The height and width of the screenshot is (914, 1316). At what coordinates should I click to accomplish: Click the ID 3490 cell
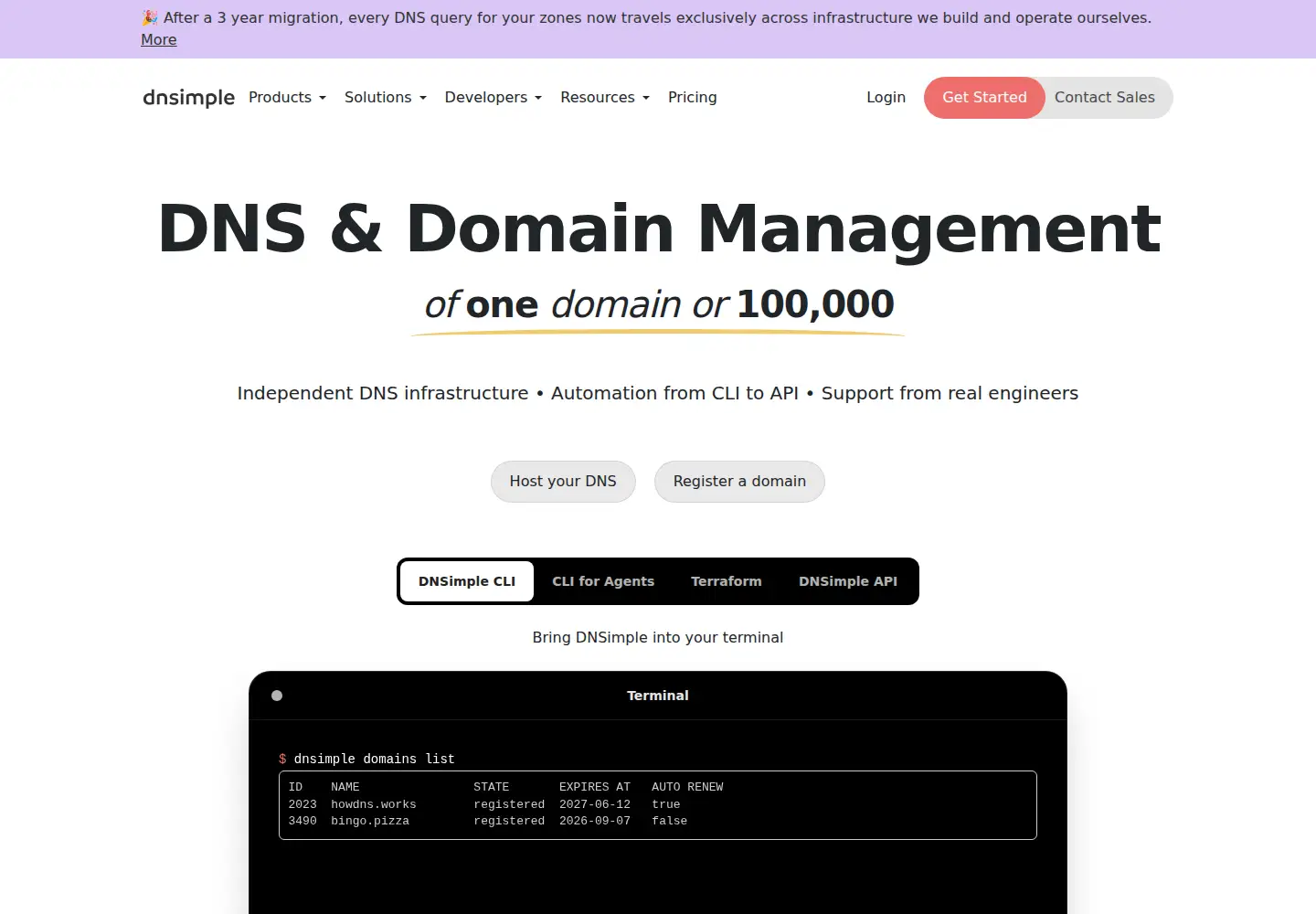302,821
